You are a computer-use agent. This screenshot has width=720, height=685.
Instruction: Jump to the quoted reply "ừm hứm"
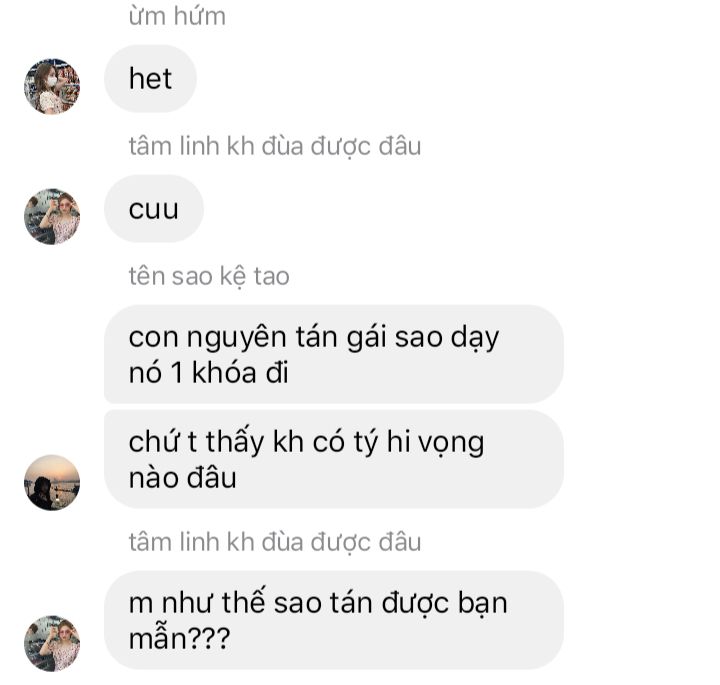(177, 16)
